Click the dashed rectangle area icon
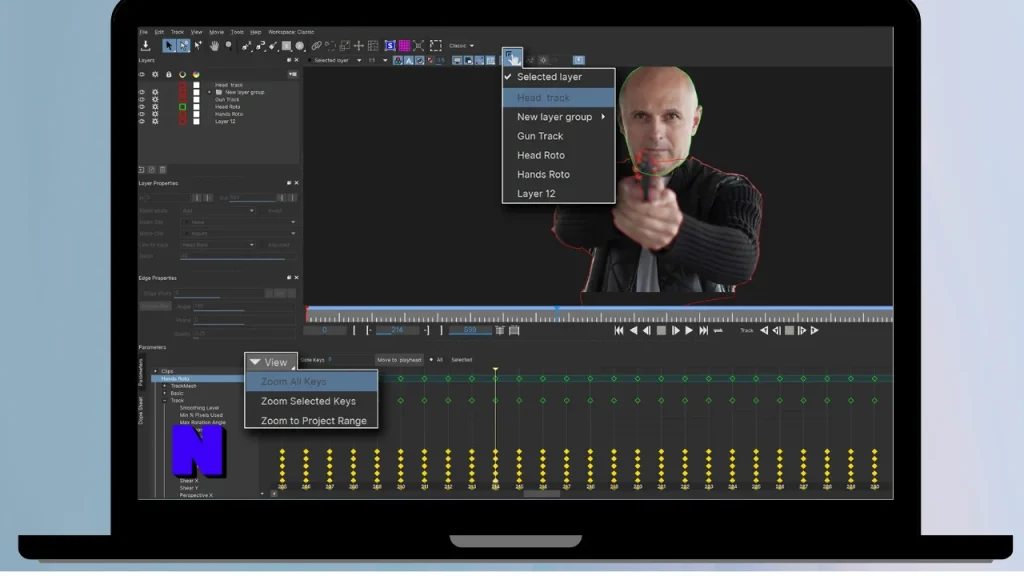This screenshot has height=576, width=1024. [x=436, y=46]
